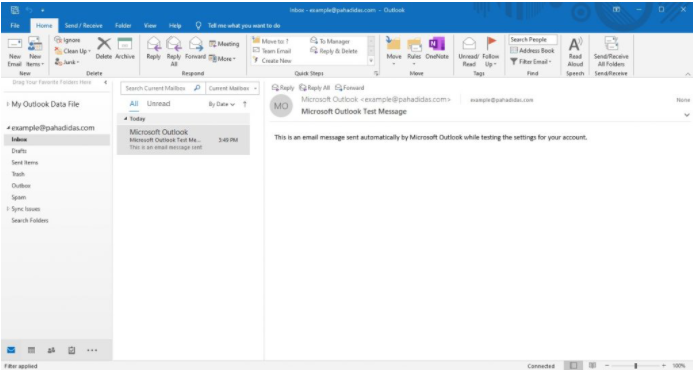
Task: Select the Team Email quick step
Action: [272, 51]
